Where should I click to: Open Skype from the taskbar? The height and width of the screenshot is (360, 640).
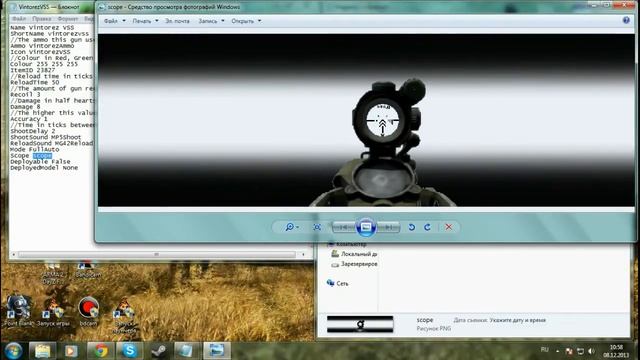pos(129,351)
